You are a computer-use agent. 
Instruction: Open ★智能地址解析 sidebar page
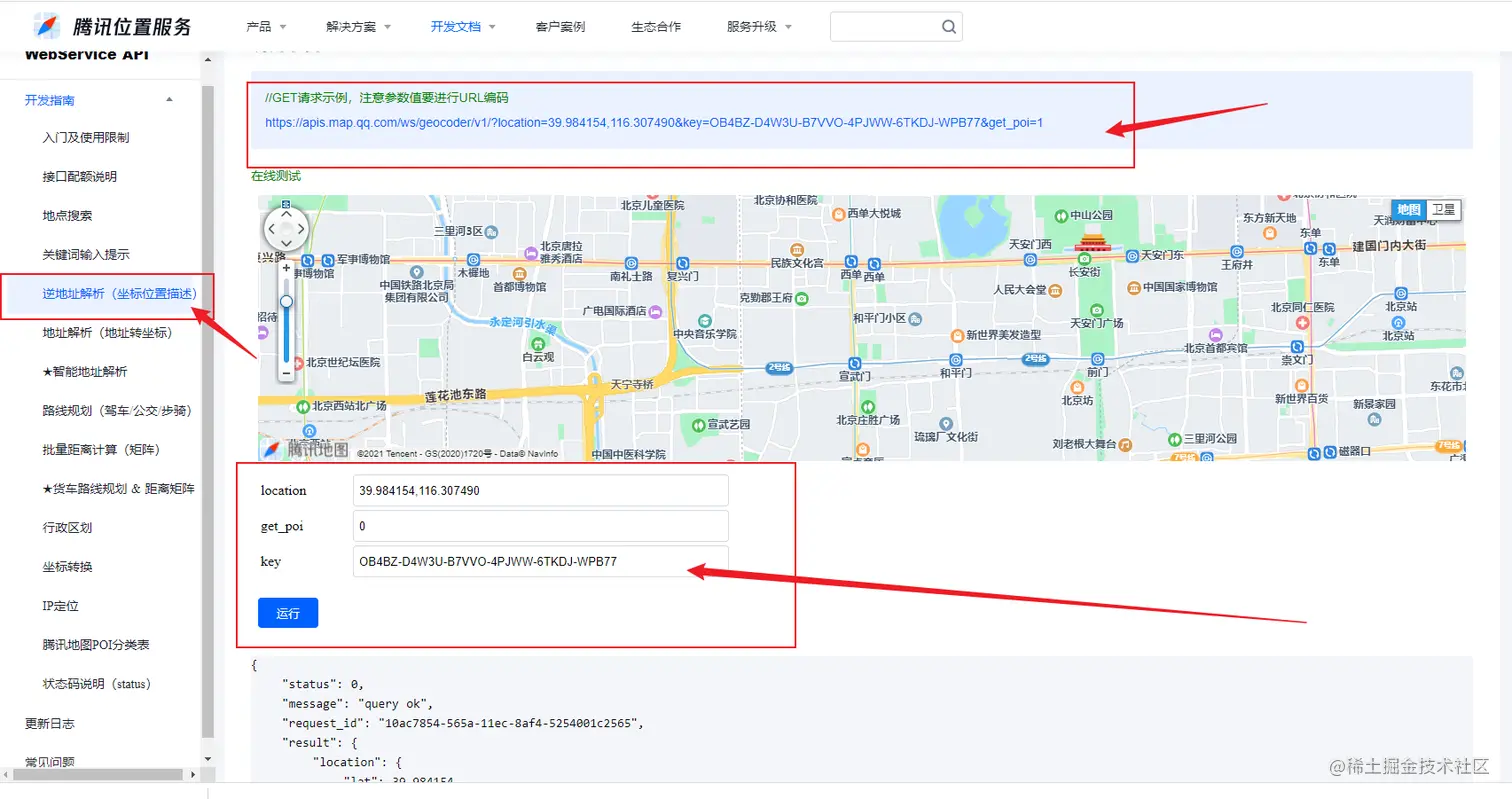(86, 371)
